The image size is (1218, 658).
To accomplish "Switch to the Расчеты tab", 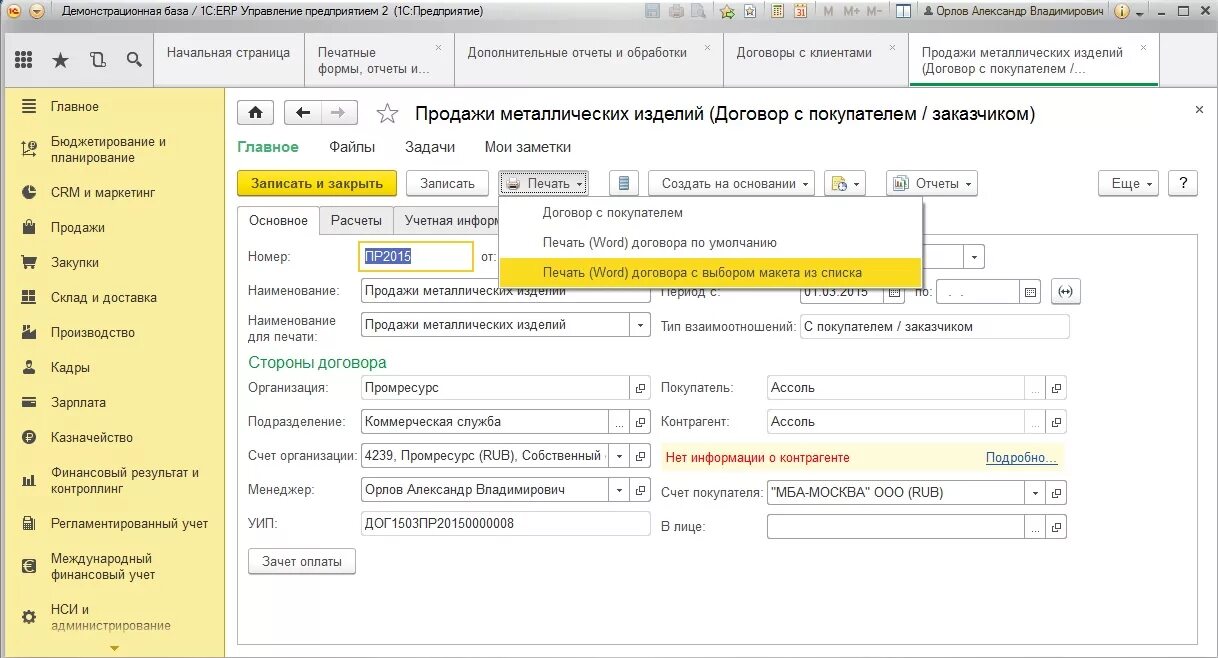I will click(356, 220).
